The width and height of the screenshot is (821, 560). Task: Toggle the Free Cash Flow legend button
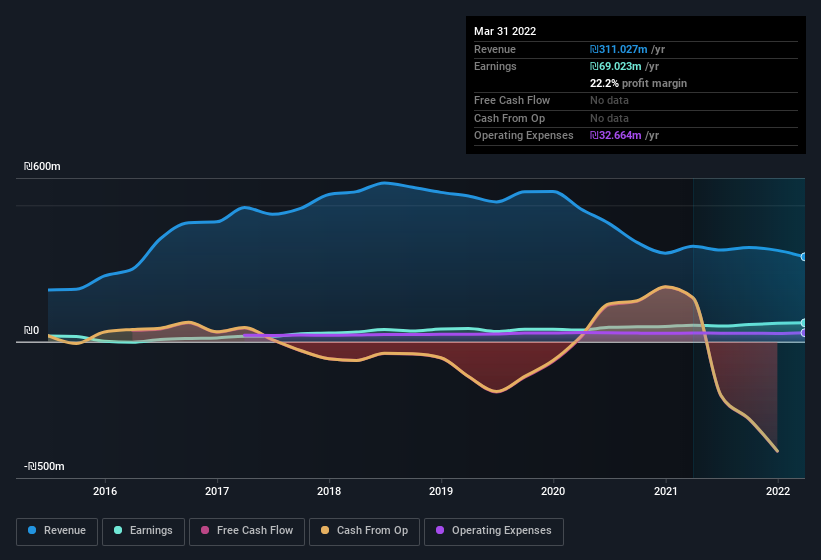click(247, 531)
